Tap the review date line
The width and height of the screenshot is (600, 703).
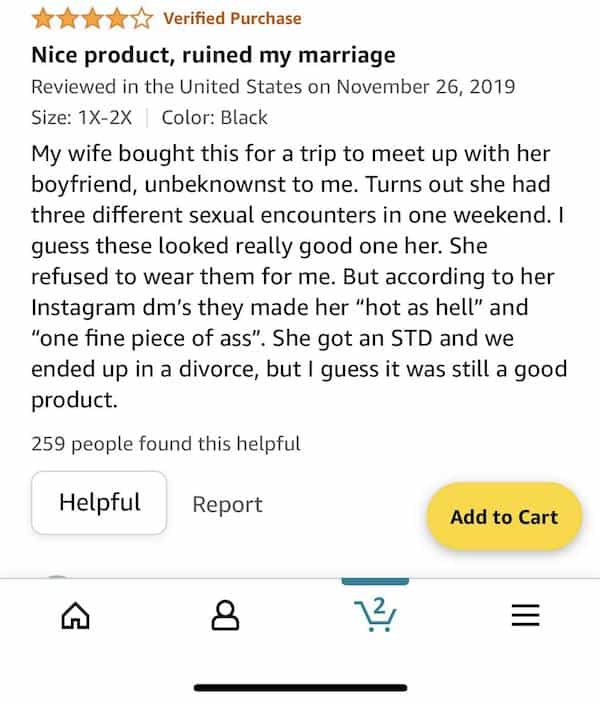coord(273,86)
